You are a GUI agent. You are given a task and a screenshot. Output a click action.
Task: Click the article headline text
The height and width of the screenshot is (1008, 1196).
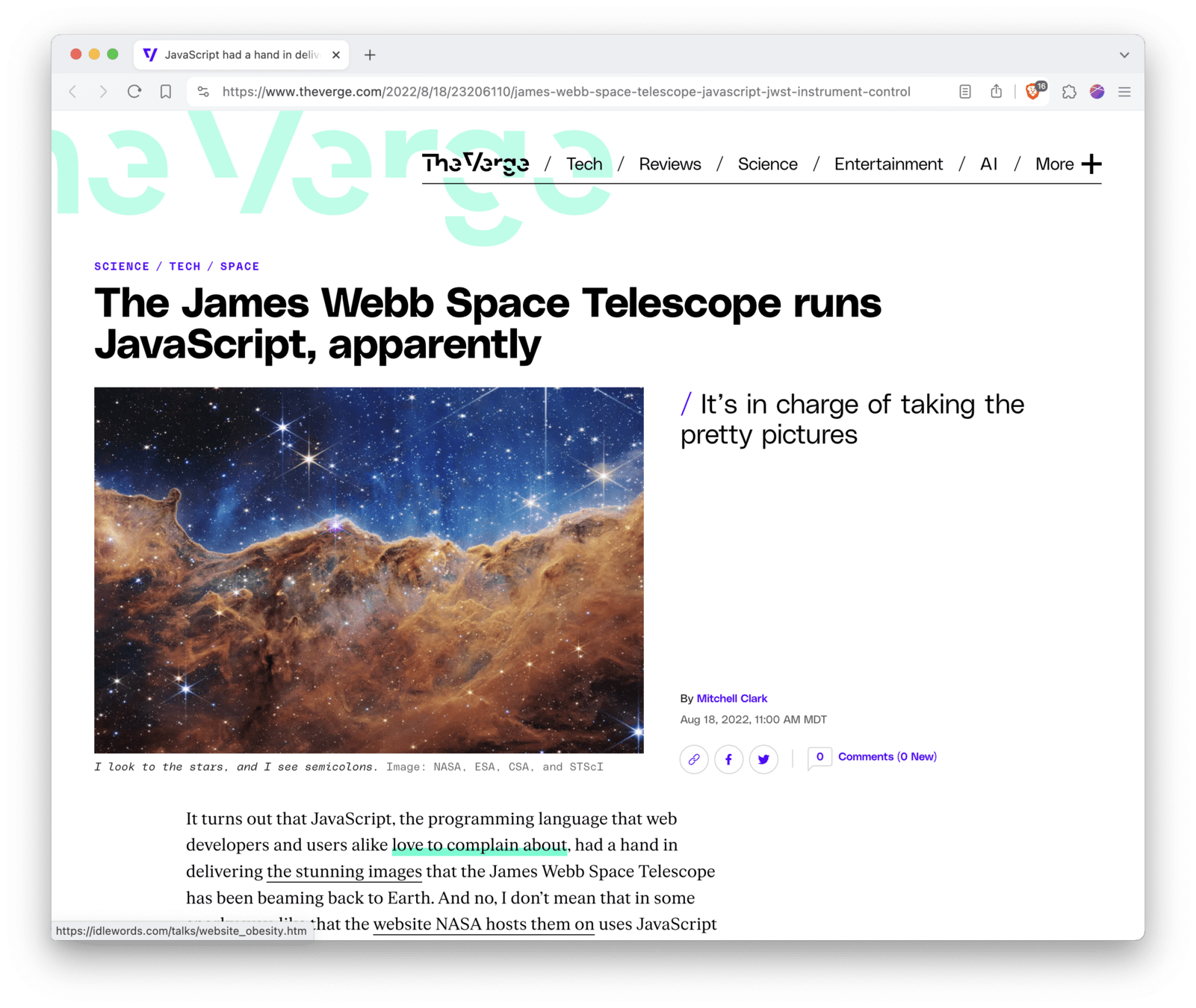488,323
